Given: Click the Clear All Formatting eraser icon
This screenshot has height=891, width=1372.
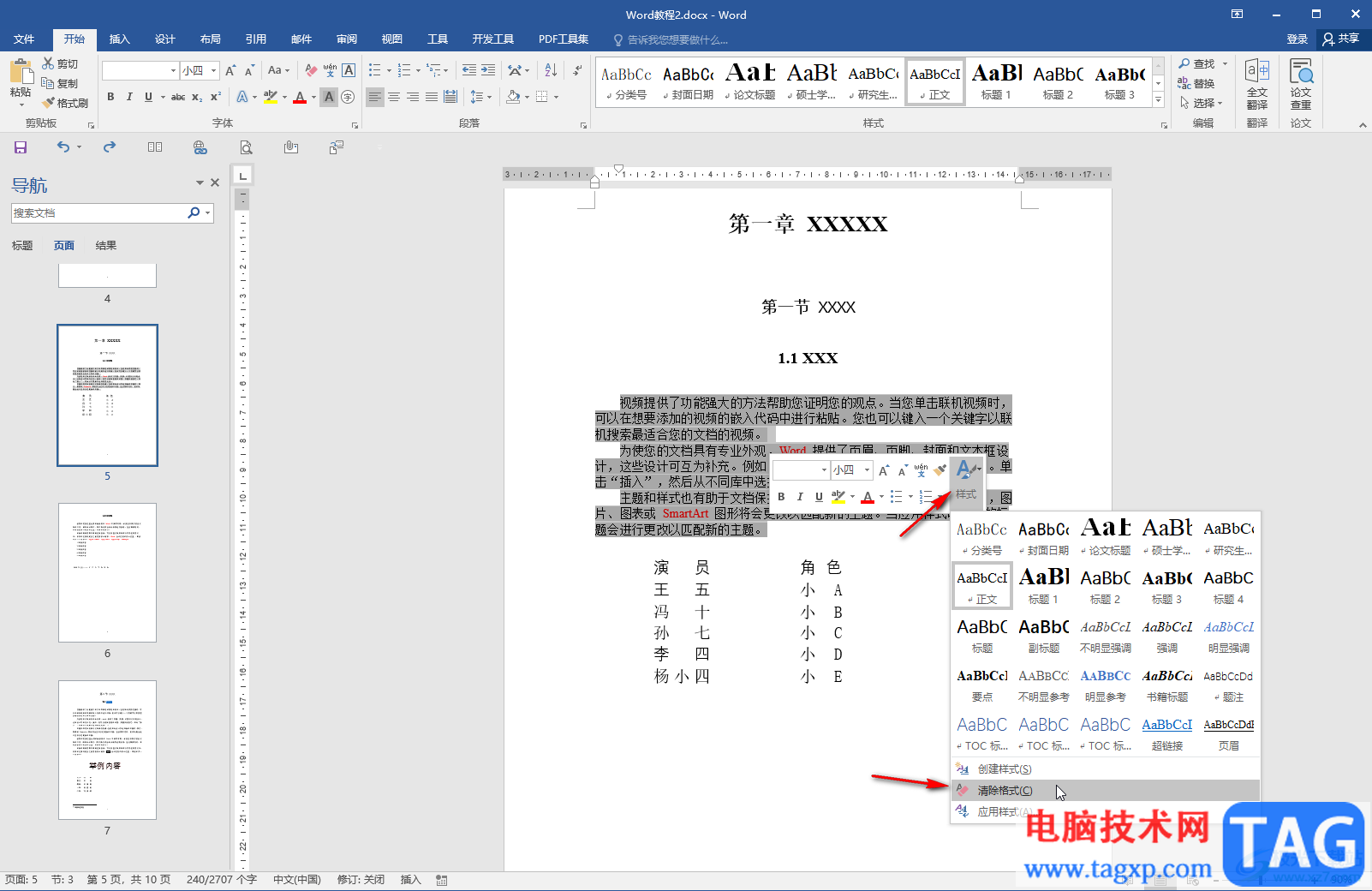Looking at the screenshot, I should (x=311, y=70).
